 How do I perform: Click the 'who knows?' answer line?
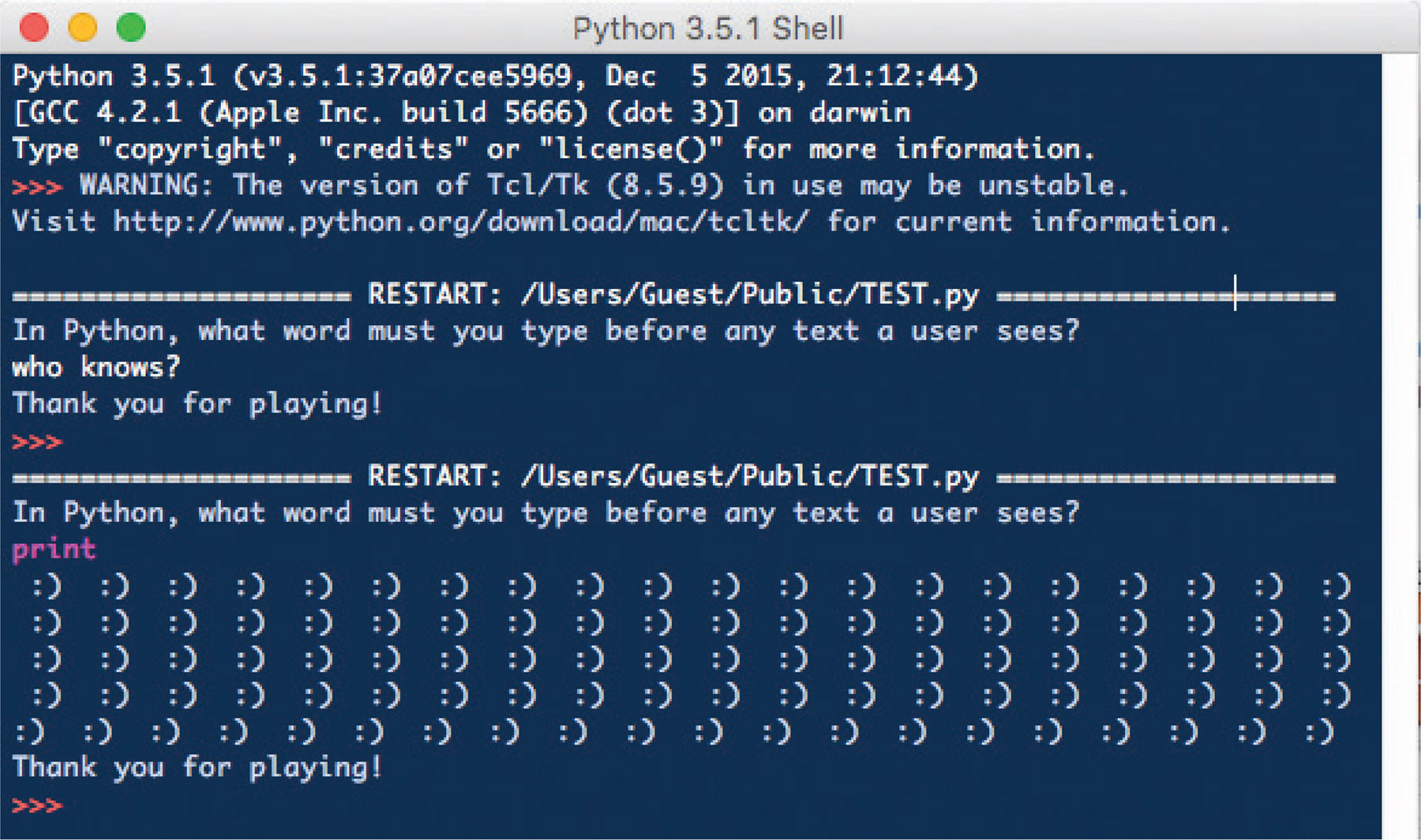coord(96,367)
